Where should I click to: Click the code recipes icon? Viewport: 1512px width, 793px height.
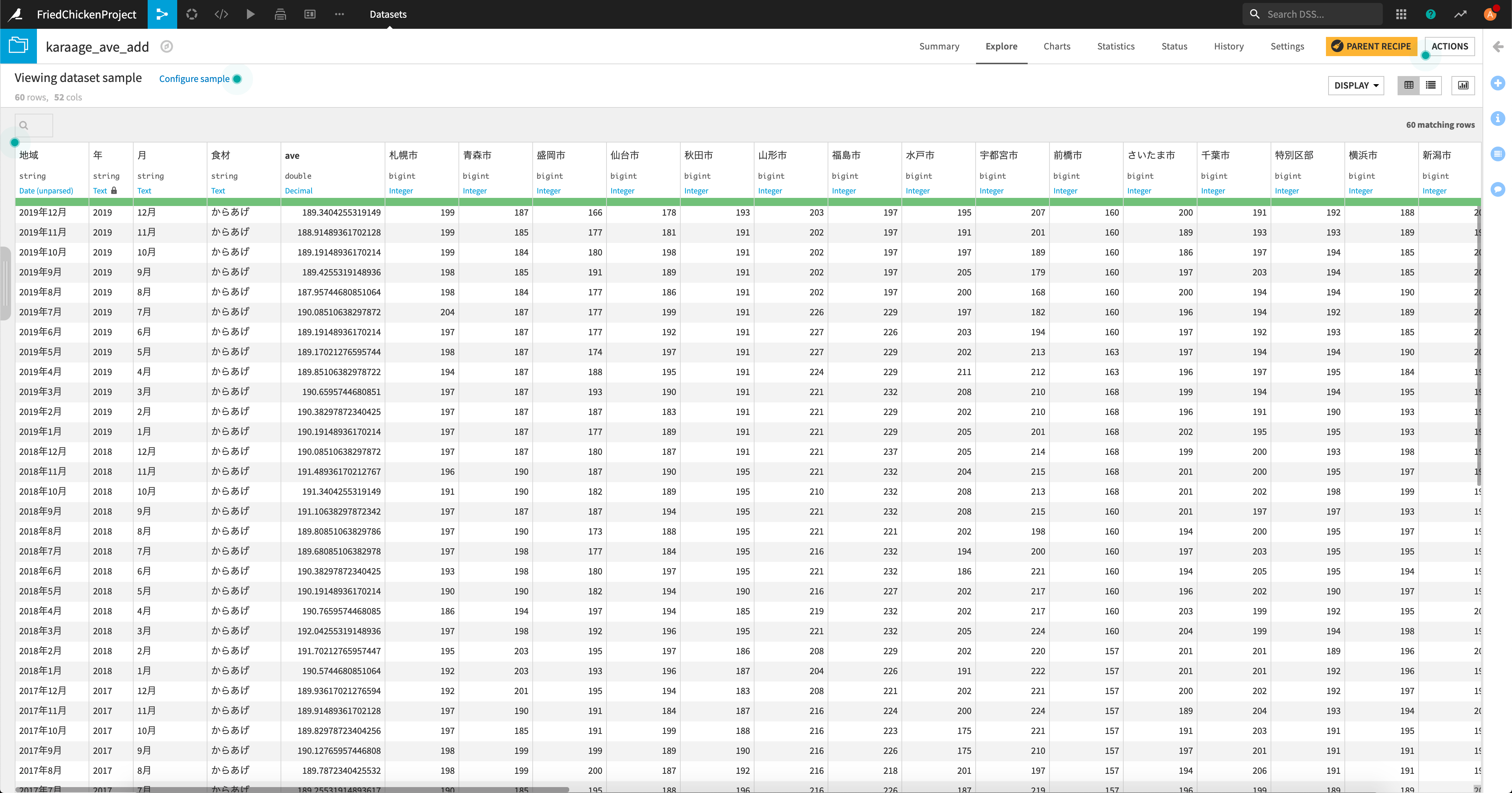pos(221,14)
